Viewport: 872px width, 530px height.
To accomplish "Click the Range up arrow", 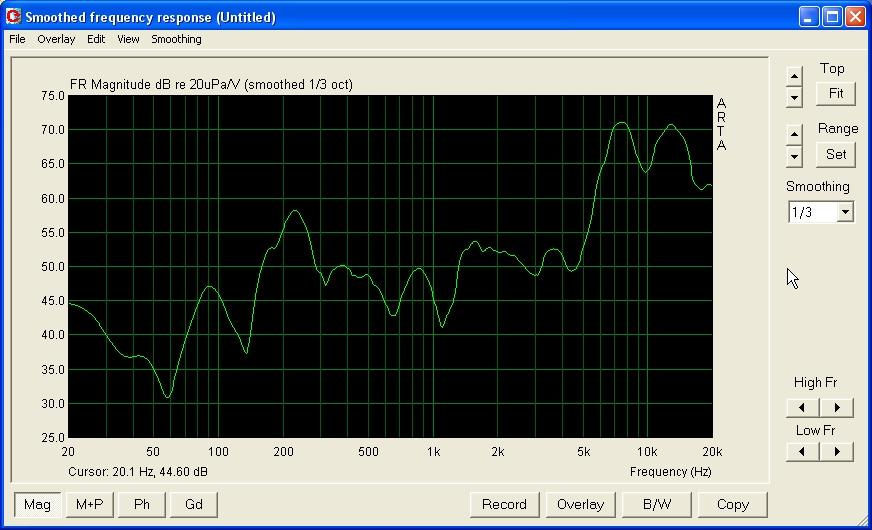I will coord(794,134).
